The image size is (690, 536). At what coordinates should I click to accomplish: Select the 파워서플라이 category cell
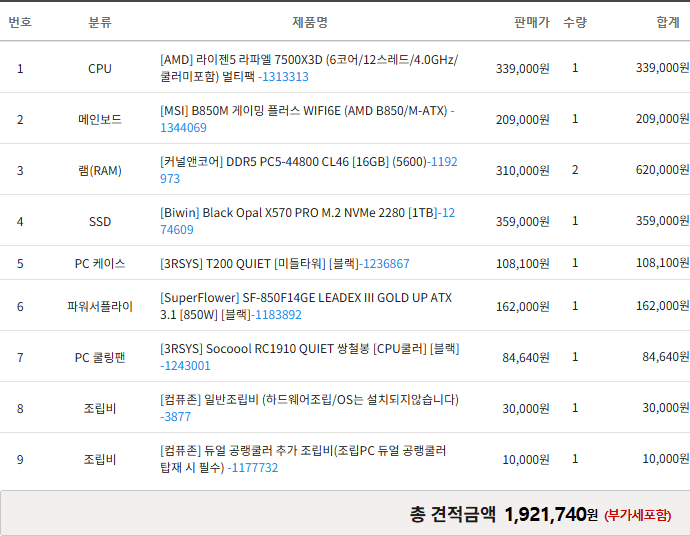click(x=100, y=307)
